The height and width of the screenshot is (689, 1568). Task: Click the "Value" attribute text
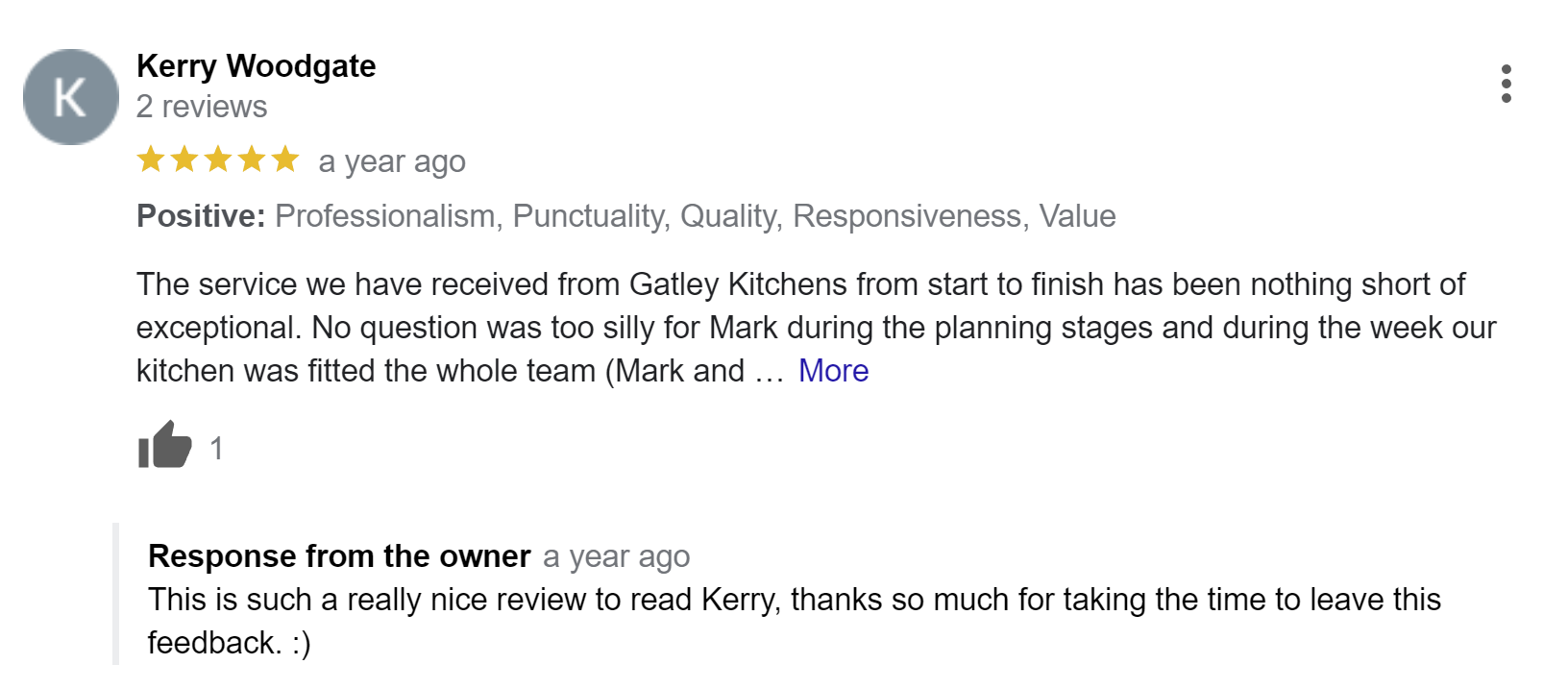click(x=1077, y=216)
